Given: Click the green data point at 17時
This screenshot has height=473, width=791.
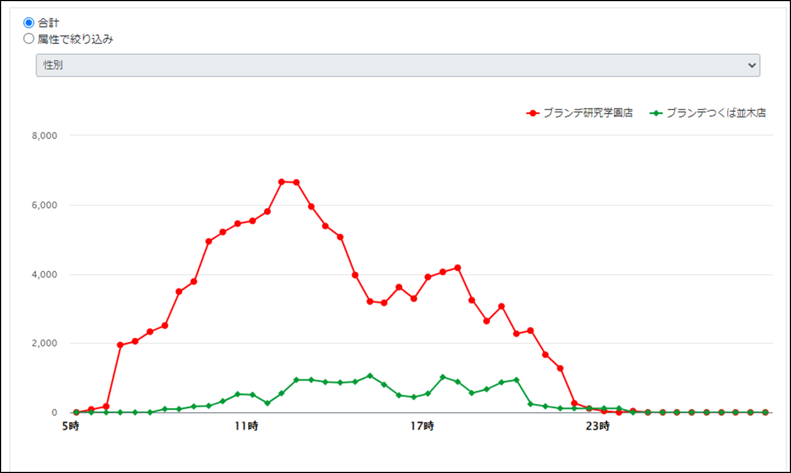Looking at the screenshot, I should (428, 393).
